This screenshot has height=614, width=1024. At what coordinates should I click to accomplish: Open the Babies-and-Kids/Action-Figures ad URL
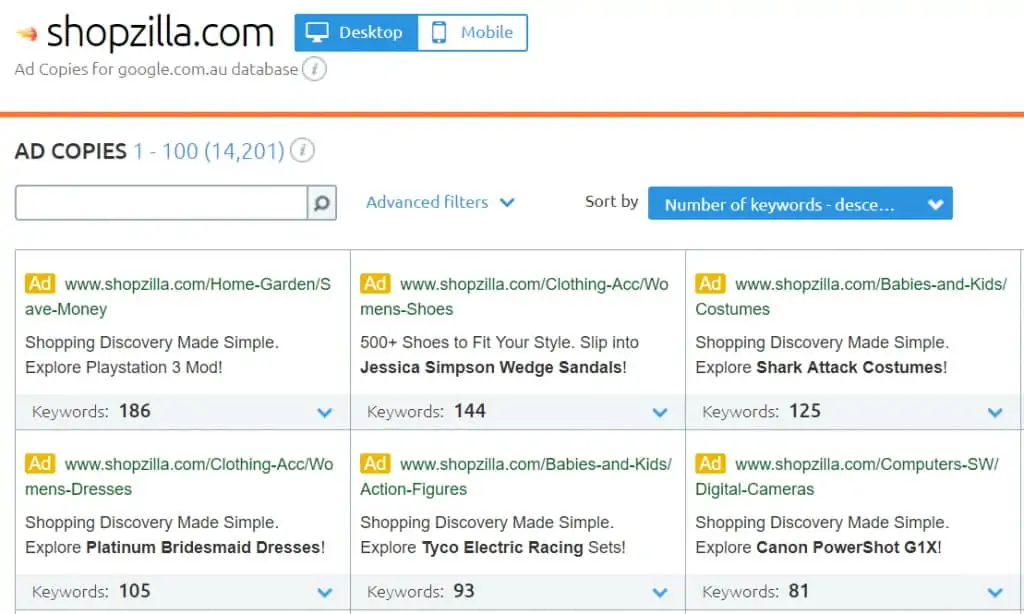pos(516,477)
